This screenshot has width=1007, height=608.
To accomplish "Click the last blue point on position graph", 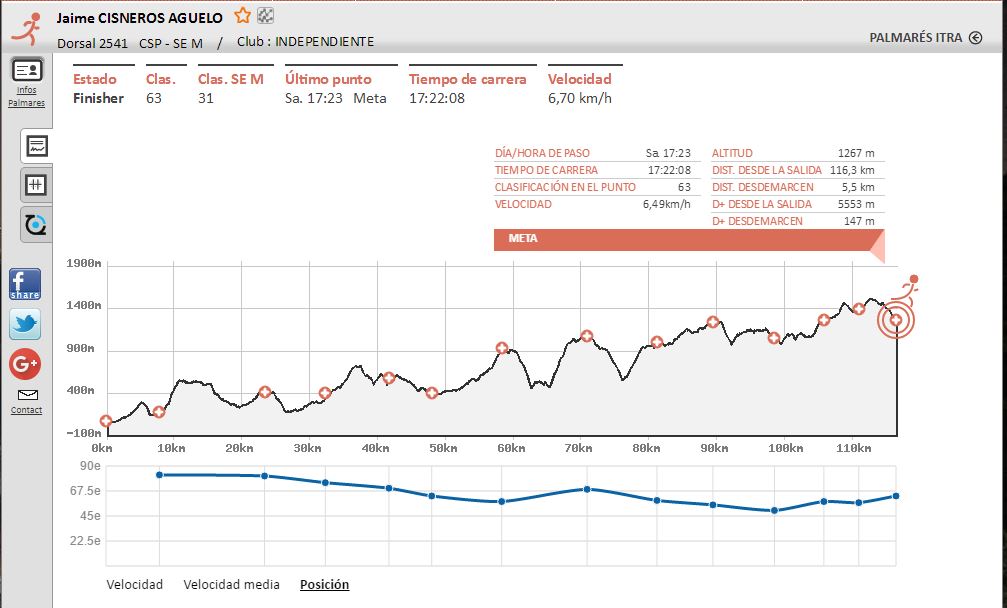I will (896, 496).
